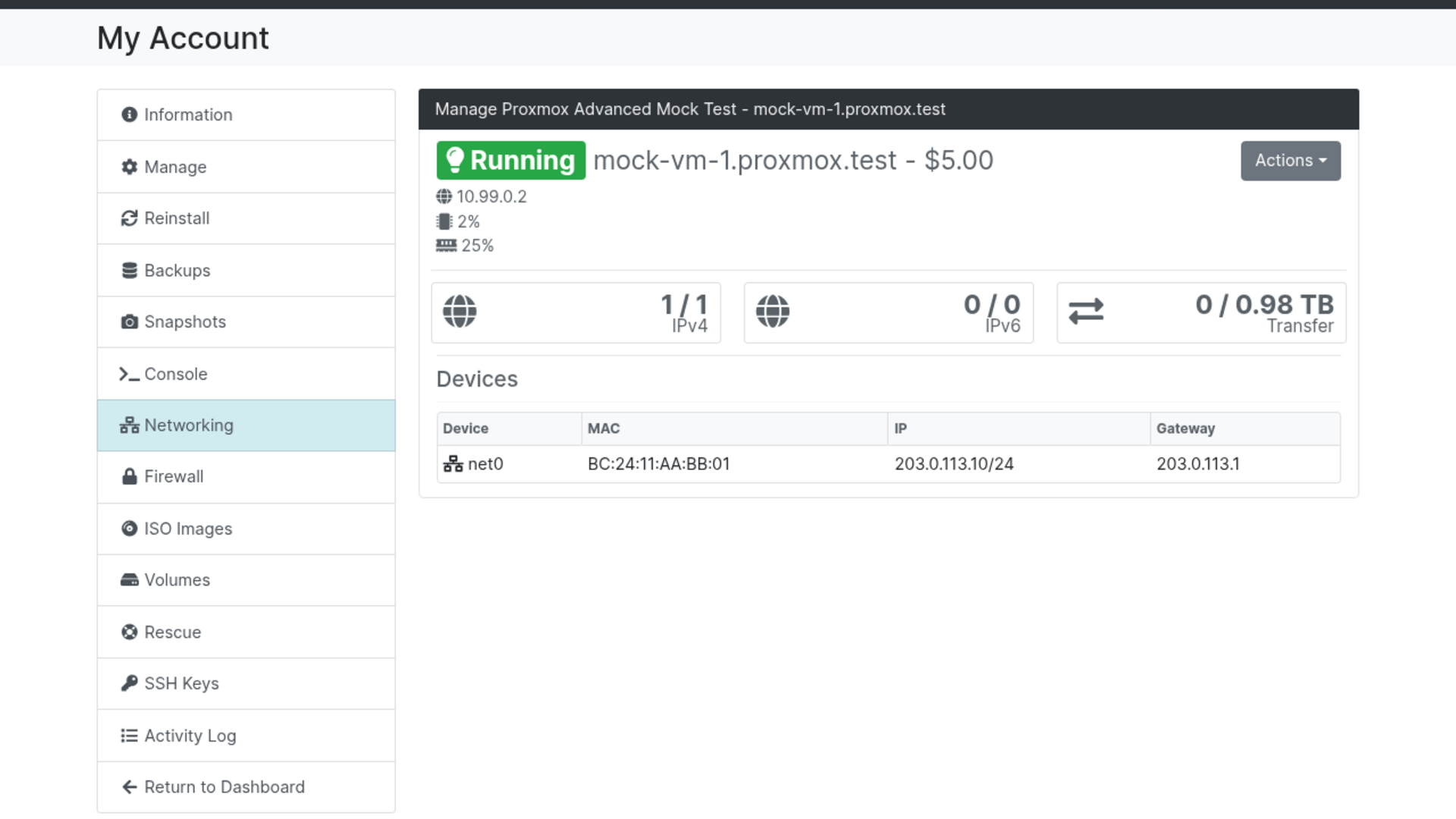Click the Information circle icon in sidebar
The width and height of the screenshot is (1456, 819).
point(130,115)
